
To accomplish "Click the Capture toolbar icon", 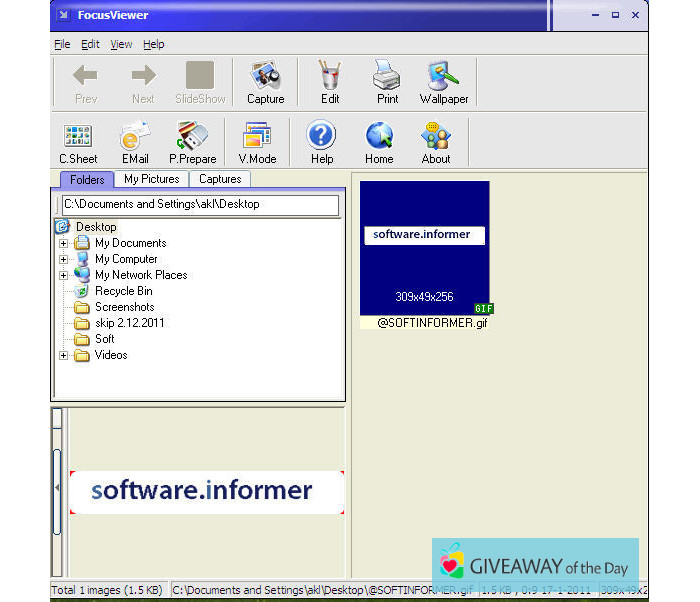I will pos(265,81).
